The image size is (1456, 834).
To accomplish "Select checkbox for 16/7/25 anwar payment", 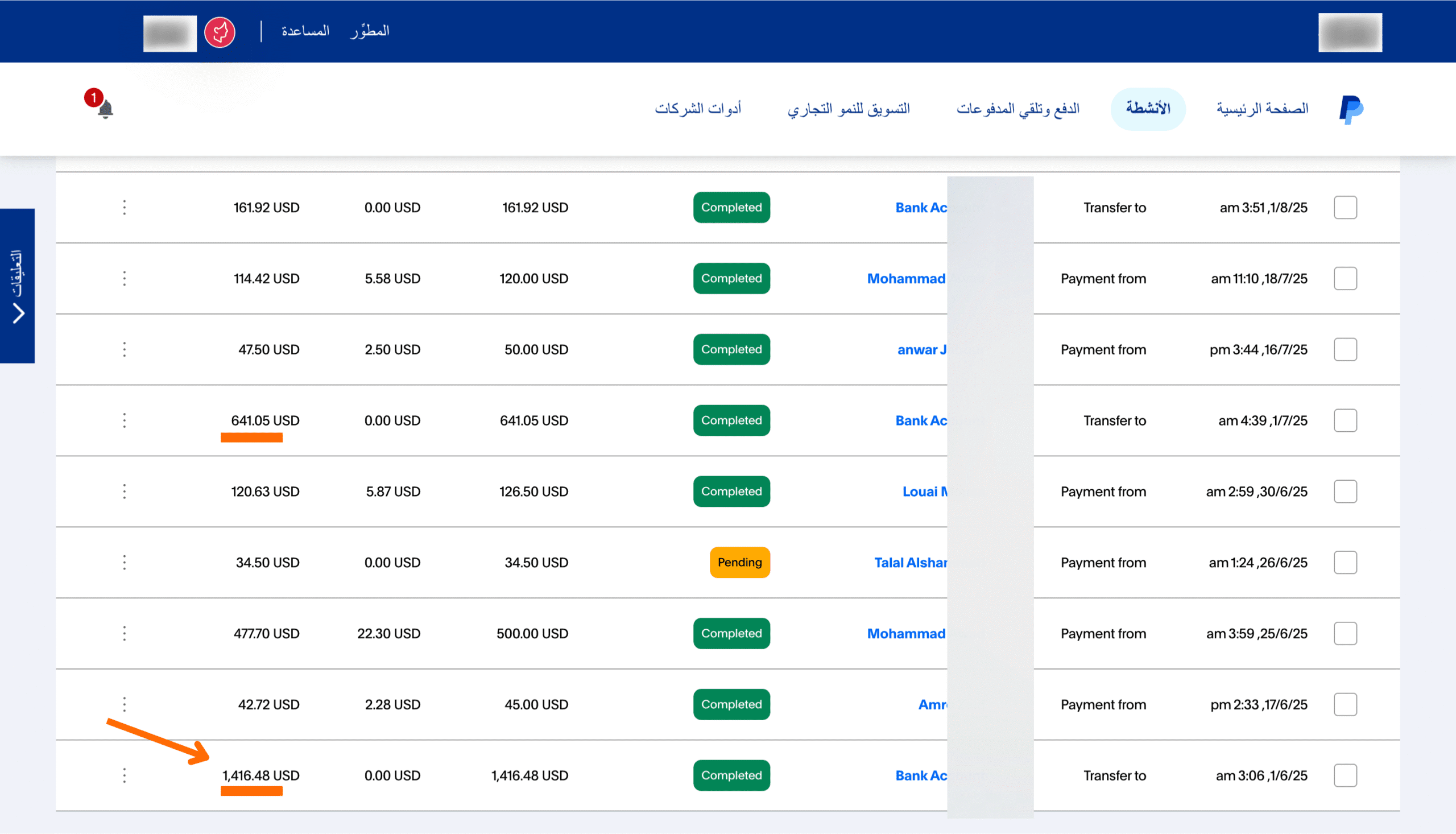I will point(1345,349).
